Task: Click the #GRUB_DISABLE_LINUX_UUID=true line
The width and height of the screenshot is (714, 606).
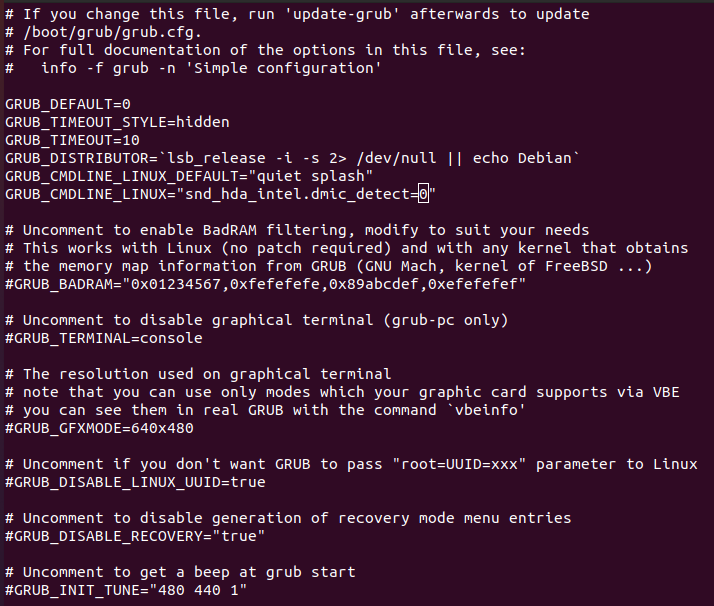Action: pos(135,482)
